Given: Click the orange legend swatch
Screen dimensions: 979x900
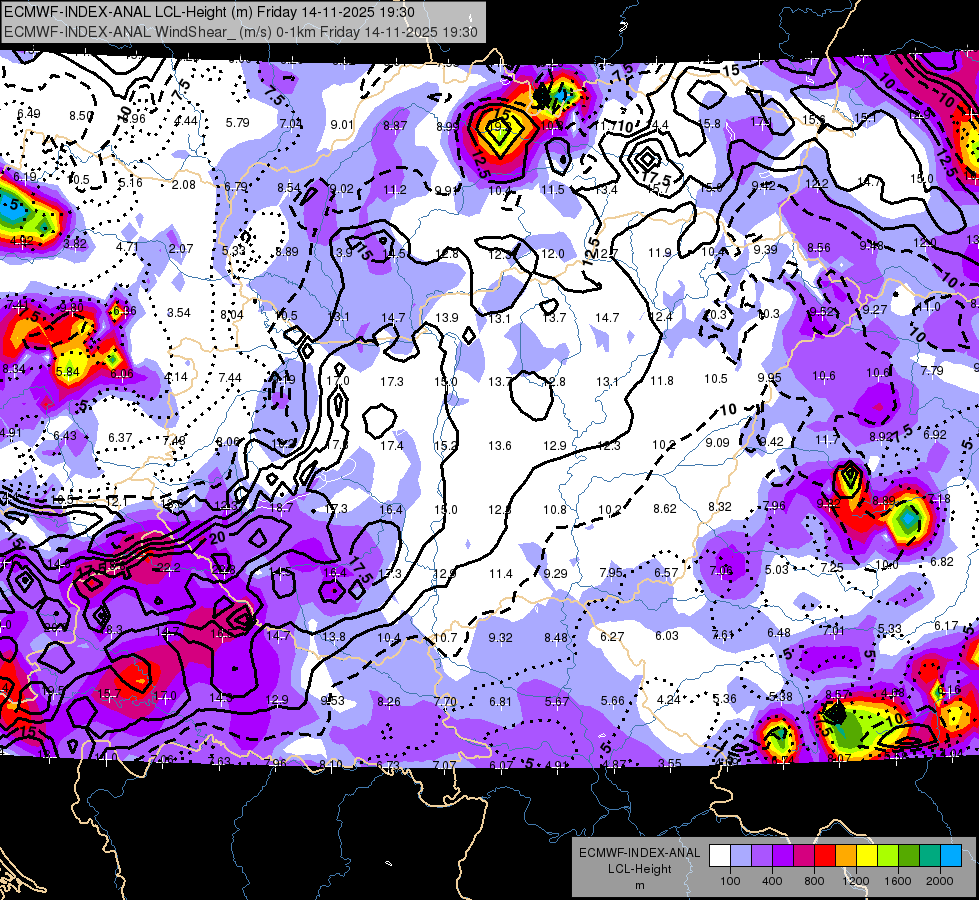Looking at the screenshot, I should pos(846,856).
